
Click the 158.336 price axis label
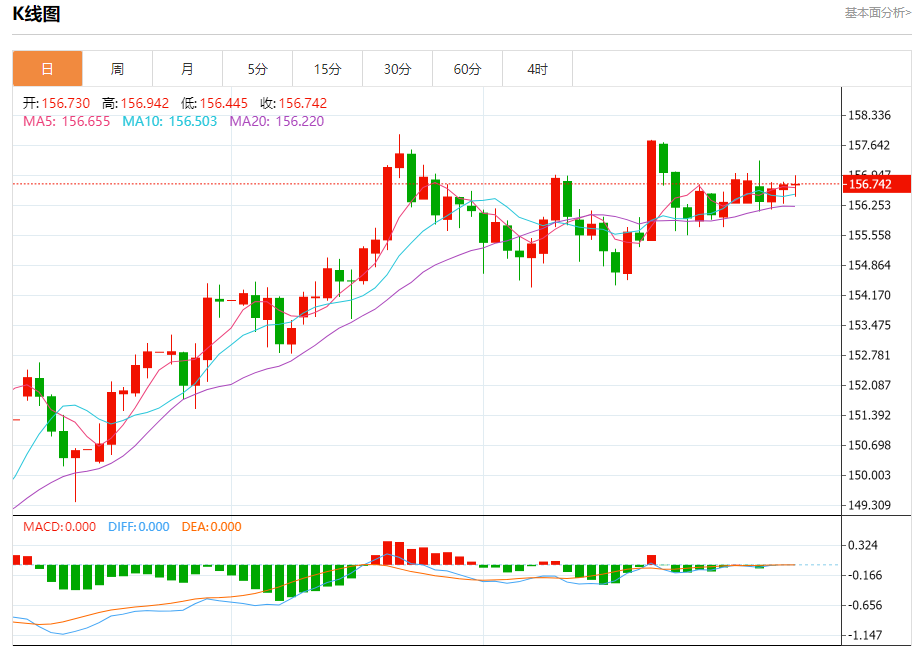point(868,116)
